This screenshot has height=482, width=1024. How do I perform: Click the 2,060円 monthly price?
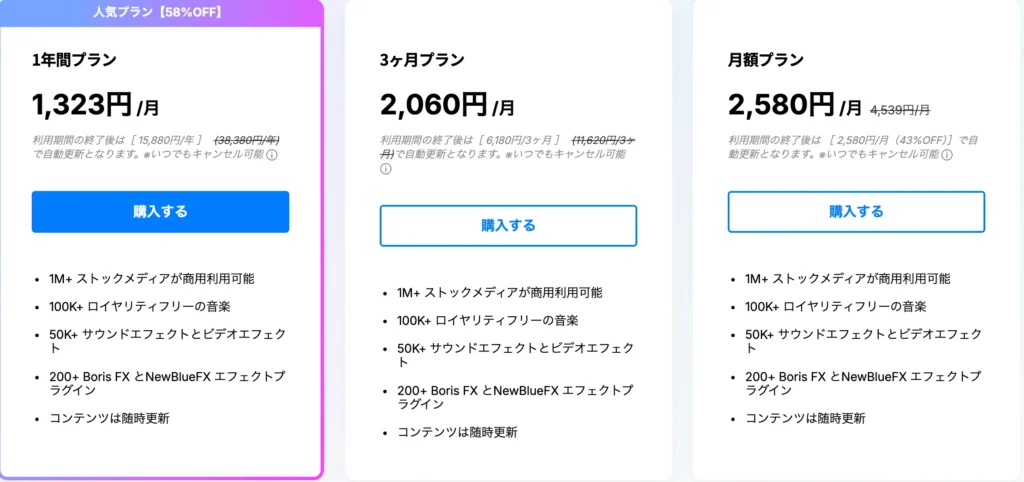pos(434,103)
